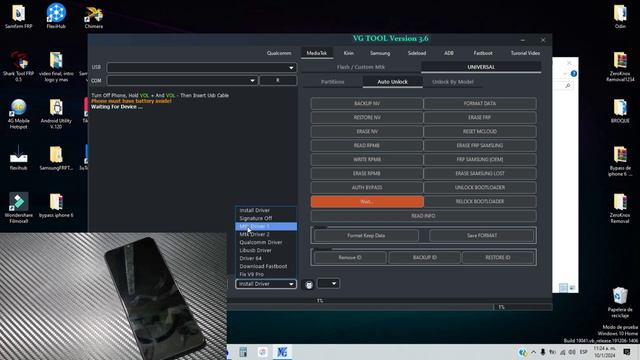Image resolution: width=640 pixels, height=360 pixels.
Task: Open the BROQUE folder on desktop
Action: (620, 111)
